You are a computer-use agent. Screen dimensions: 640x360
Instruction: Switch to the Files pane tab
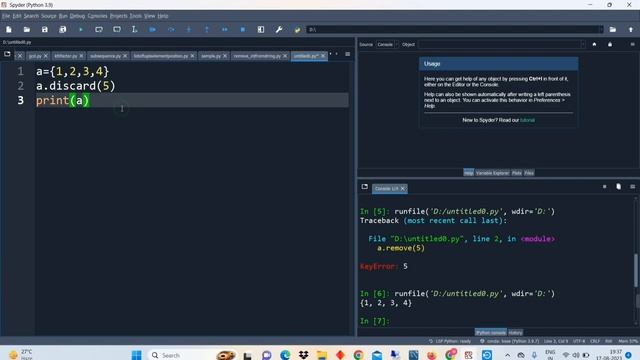point(529,173)
